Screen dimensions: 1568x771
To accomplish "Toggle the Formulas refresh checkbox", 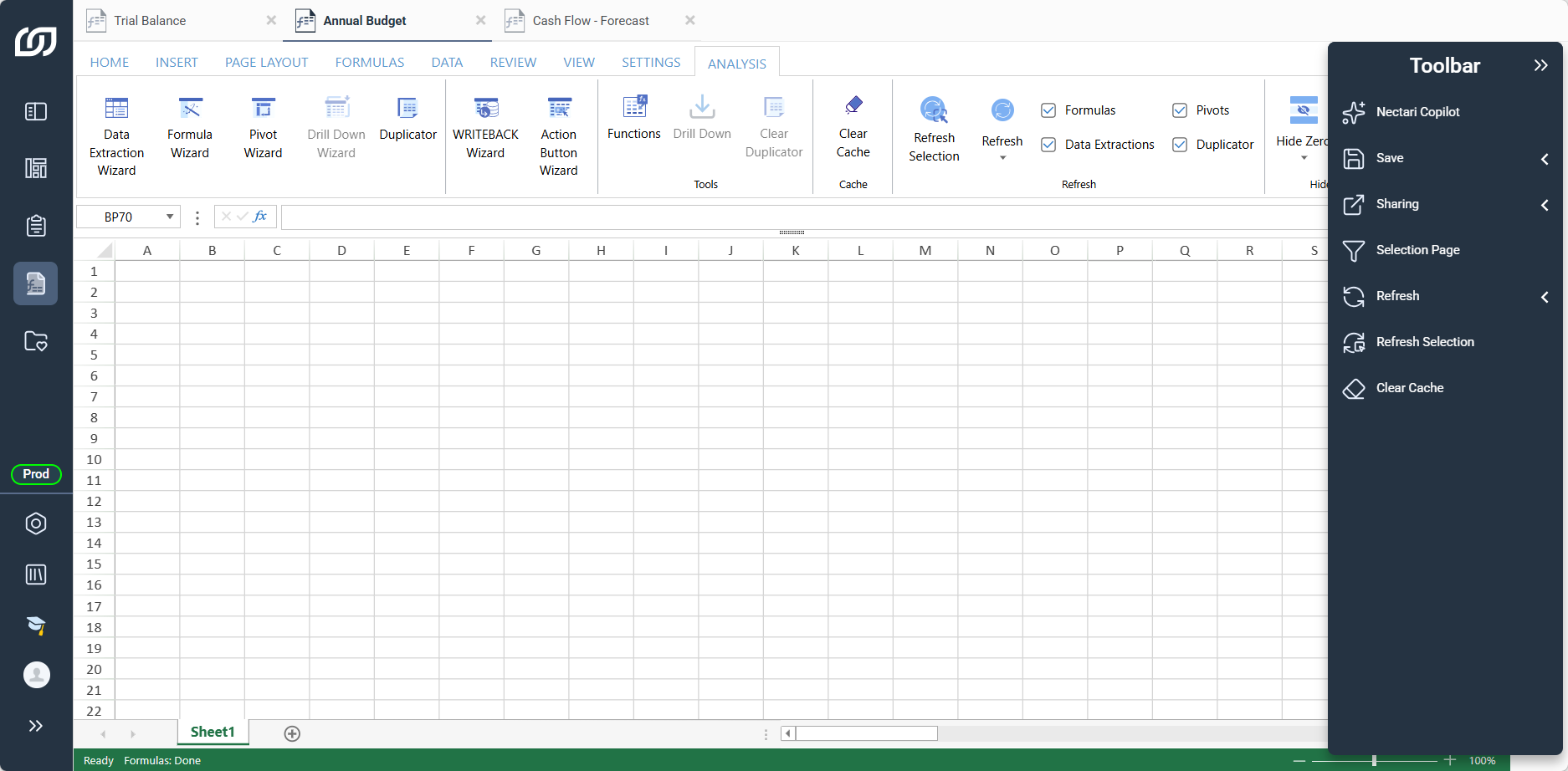I will pos(1048,110).
